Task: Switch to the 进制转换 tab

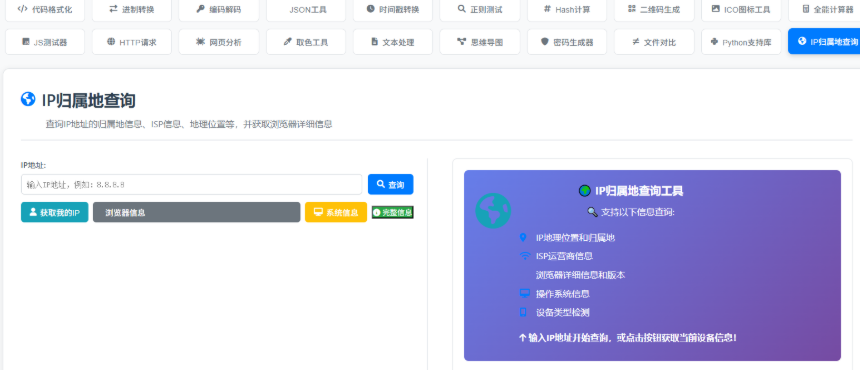Action: pyautogui.click(x=132, y=9)
